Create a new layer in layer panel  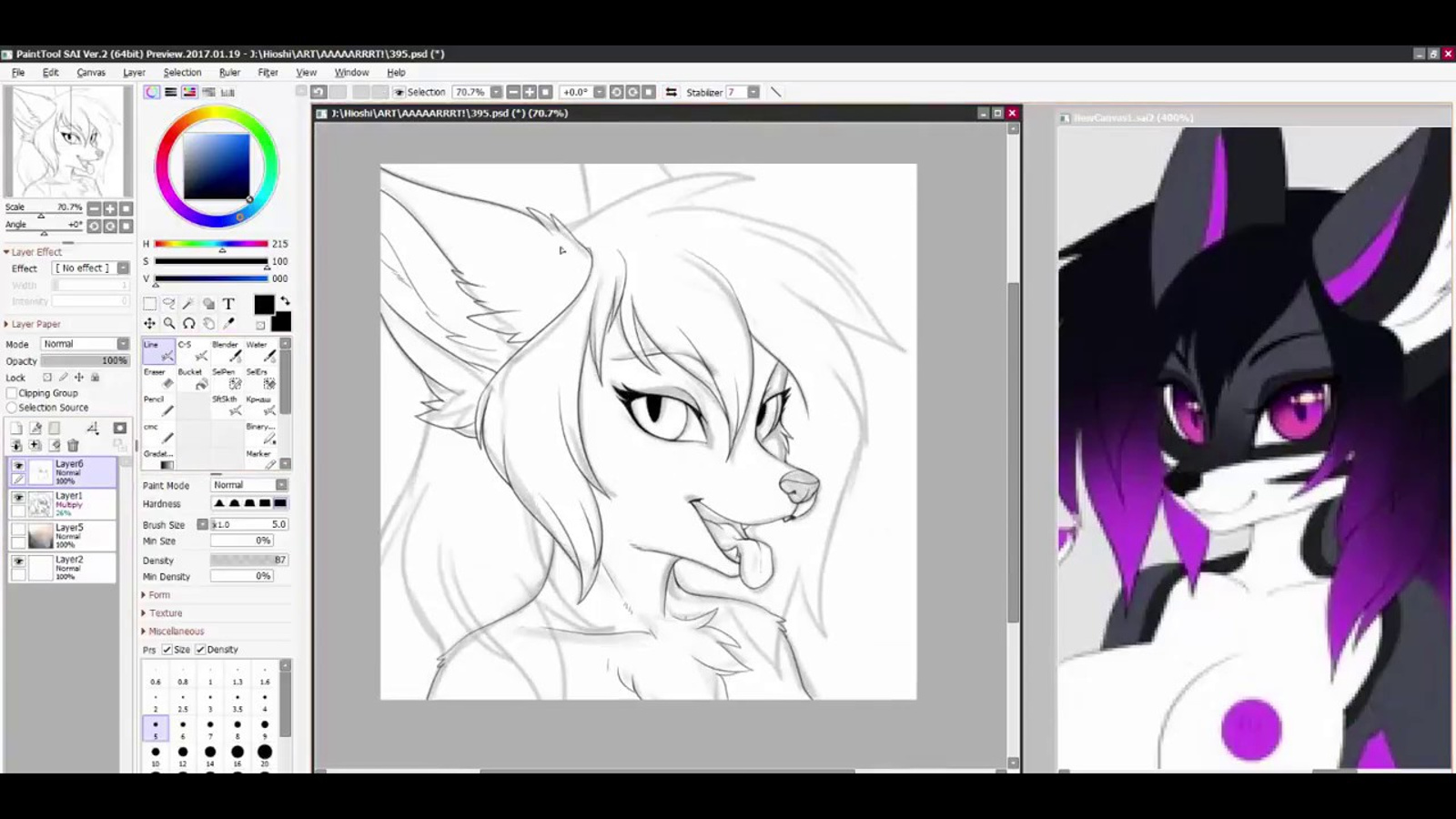pyautogui.click(x=16, y=428)
